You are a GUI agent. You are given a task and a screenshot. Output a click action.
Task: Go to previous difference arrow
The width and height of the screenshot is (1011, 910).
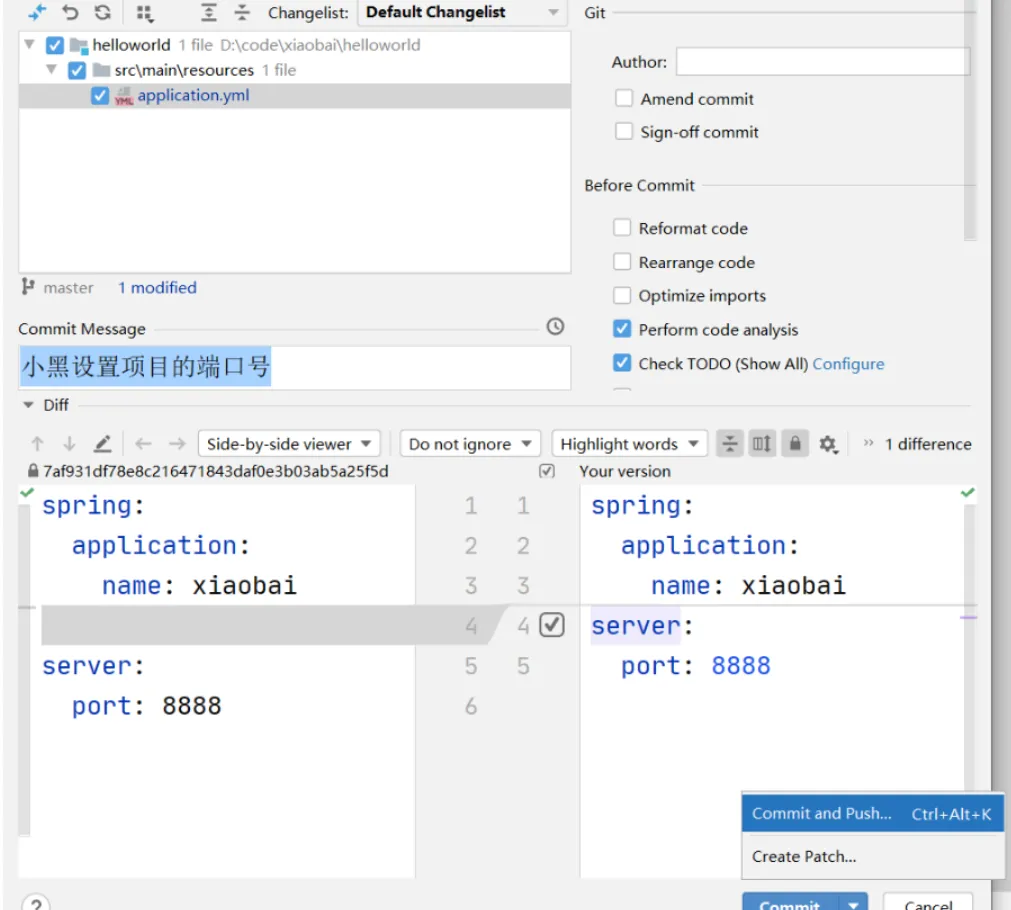point(37,444)
